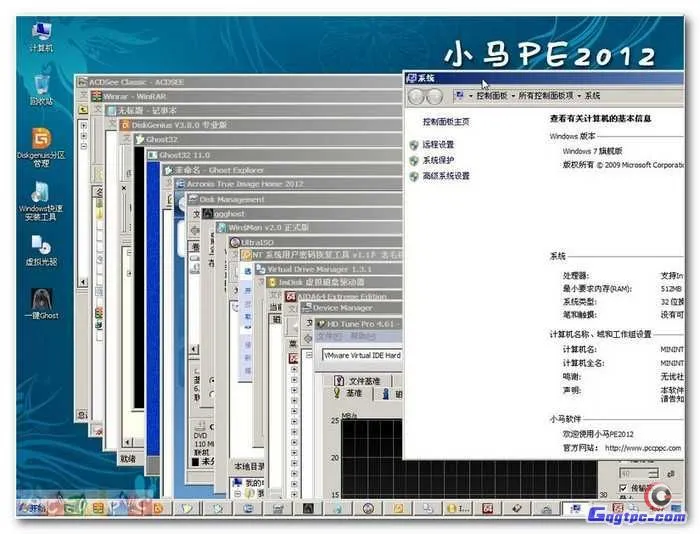This screenshot has height=534, width=700.
Task: Open the 计算机 desktop icon
Action: pos(41,38)
